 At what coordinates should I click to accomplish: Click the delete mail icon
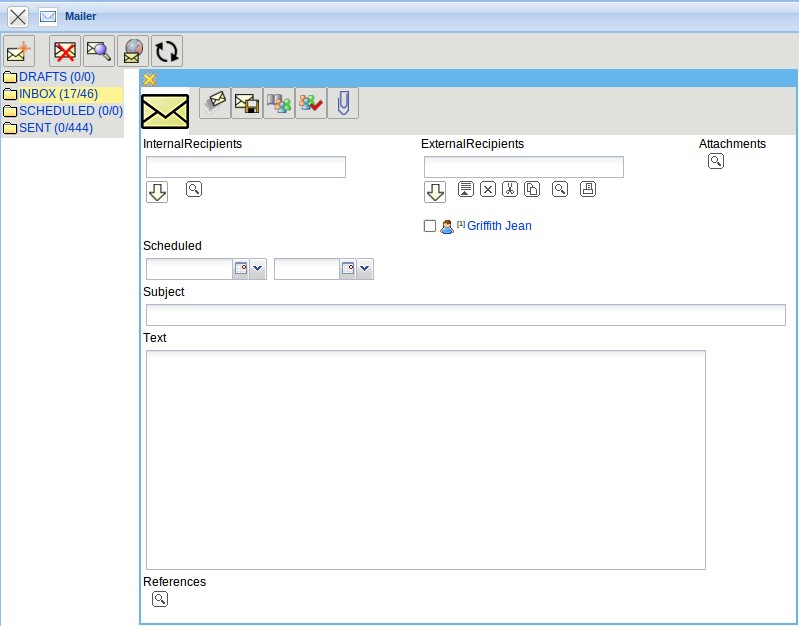coord(66,51)
